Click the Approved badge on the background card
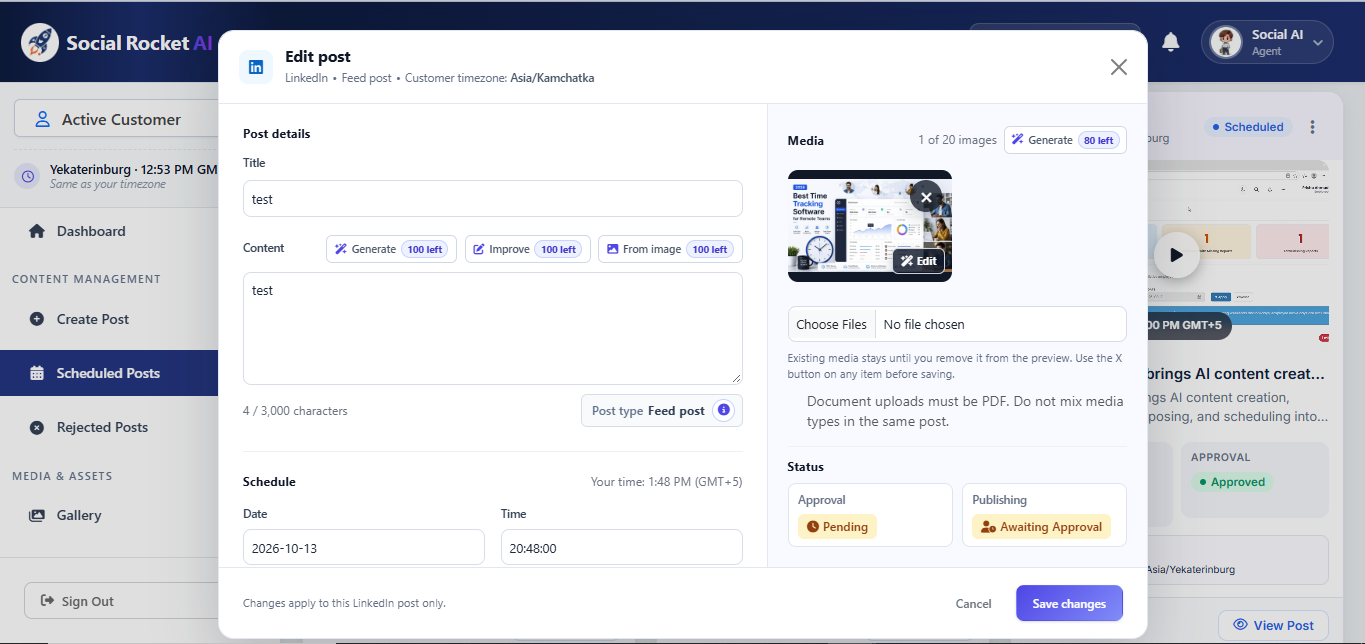 (x=1231, y=482)
